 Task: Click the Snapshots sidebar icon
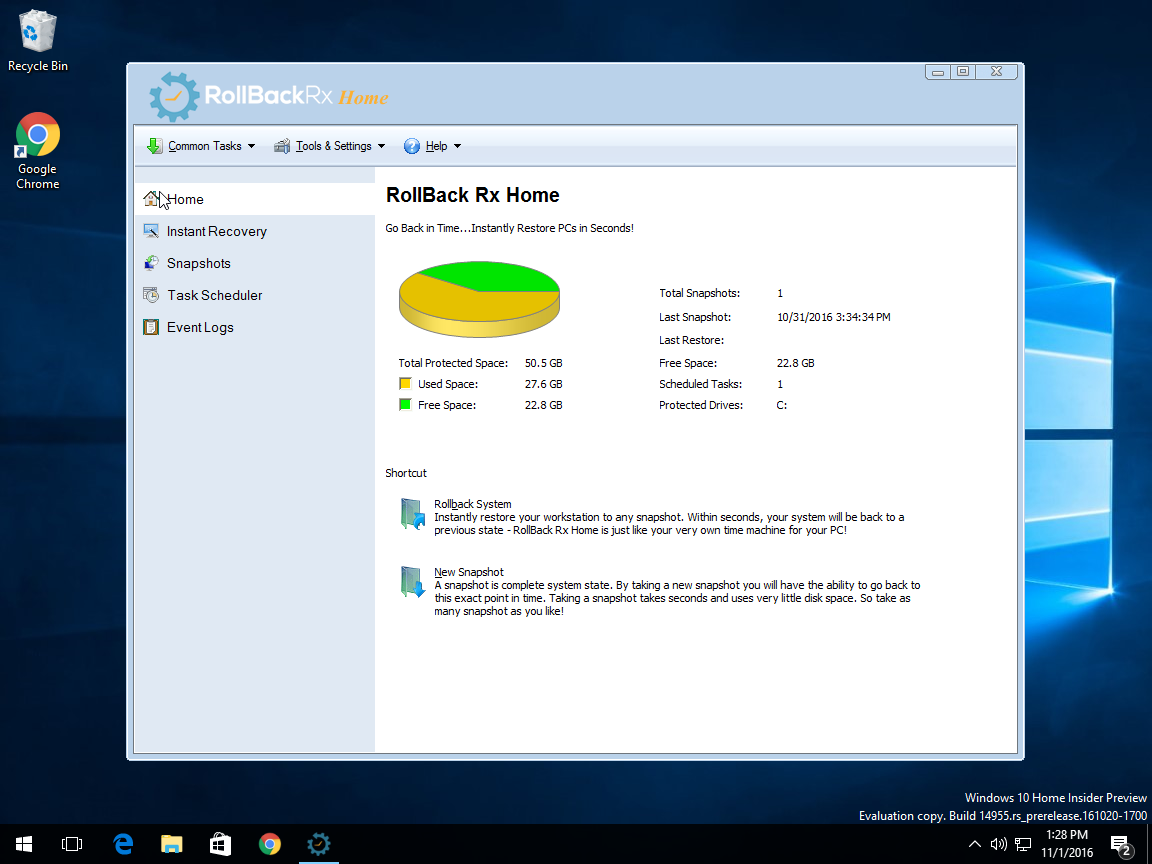coord(151,263)
